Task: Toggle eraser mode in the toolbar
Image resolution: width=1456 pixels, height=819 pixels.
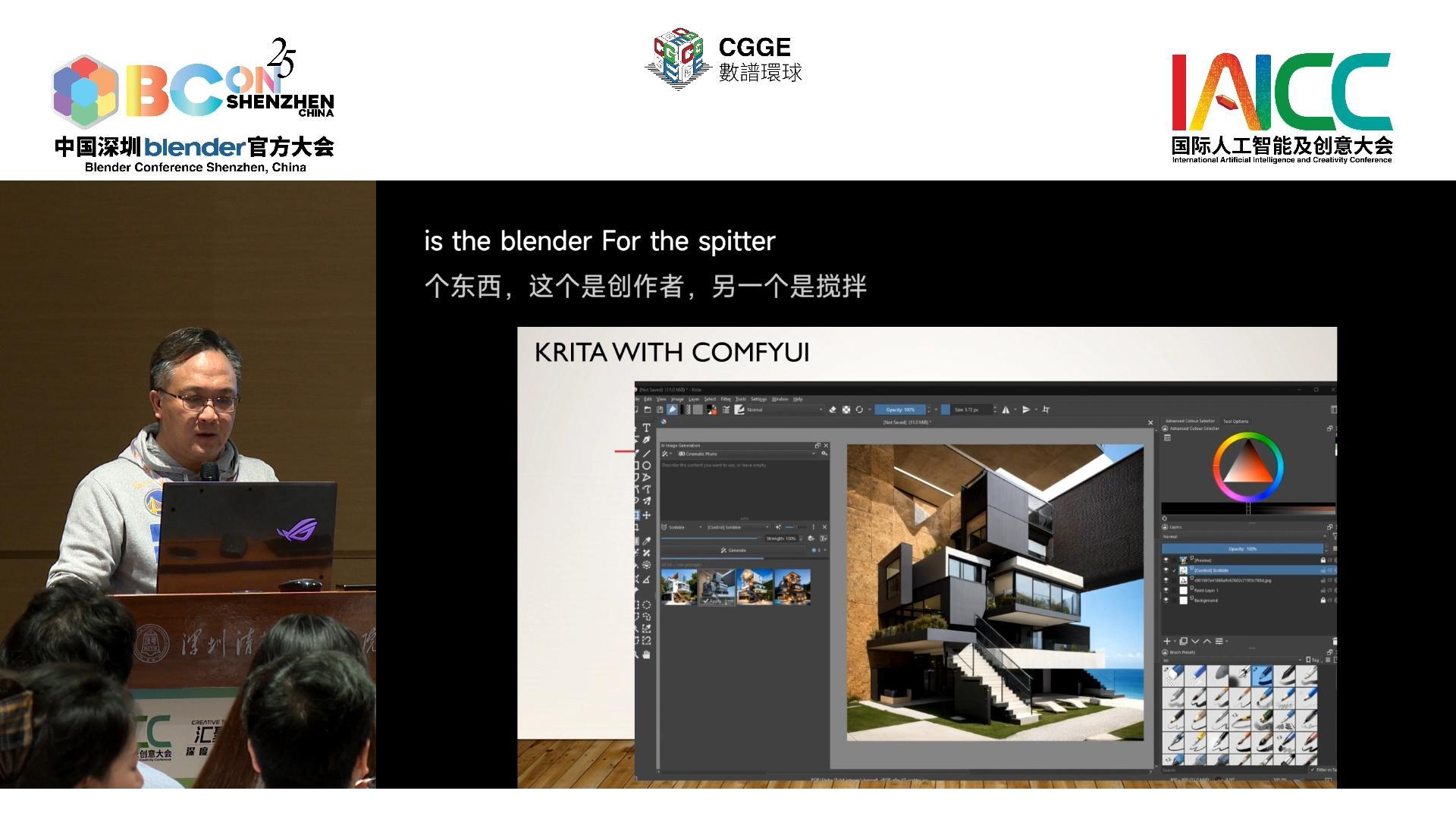Action: point(833,409)
